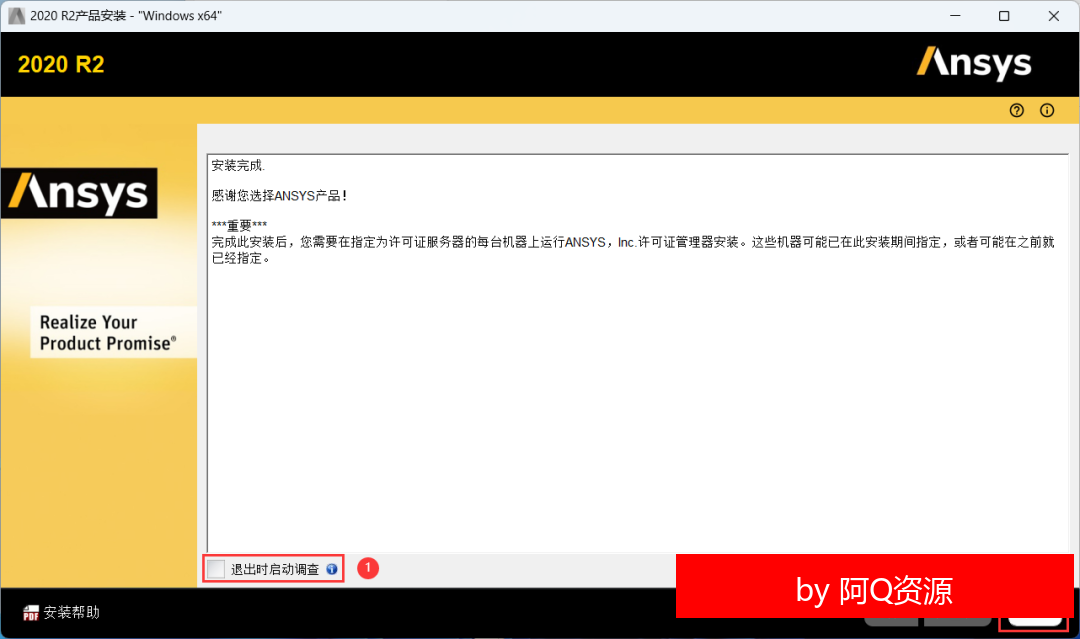Click the Realize Your Product Promise text

108,333
